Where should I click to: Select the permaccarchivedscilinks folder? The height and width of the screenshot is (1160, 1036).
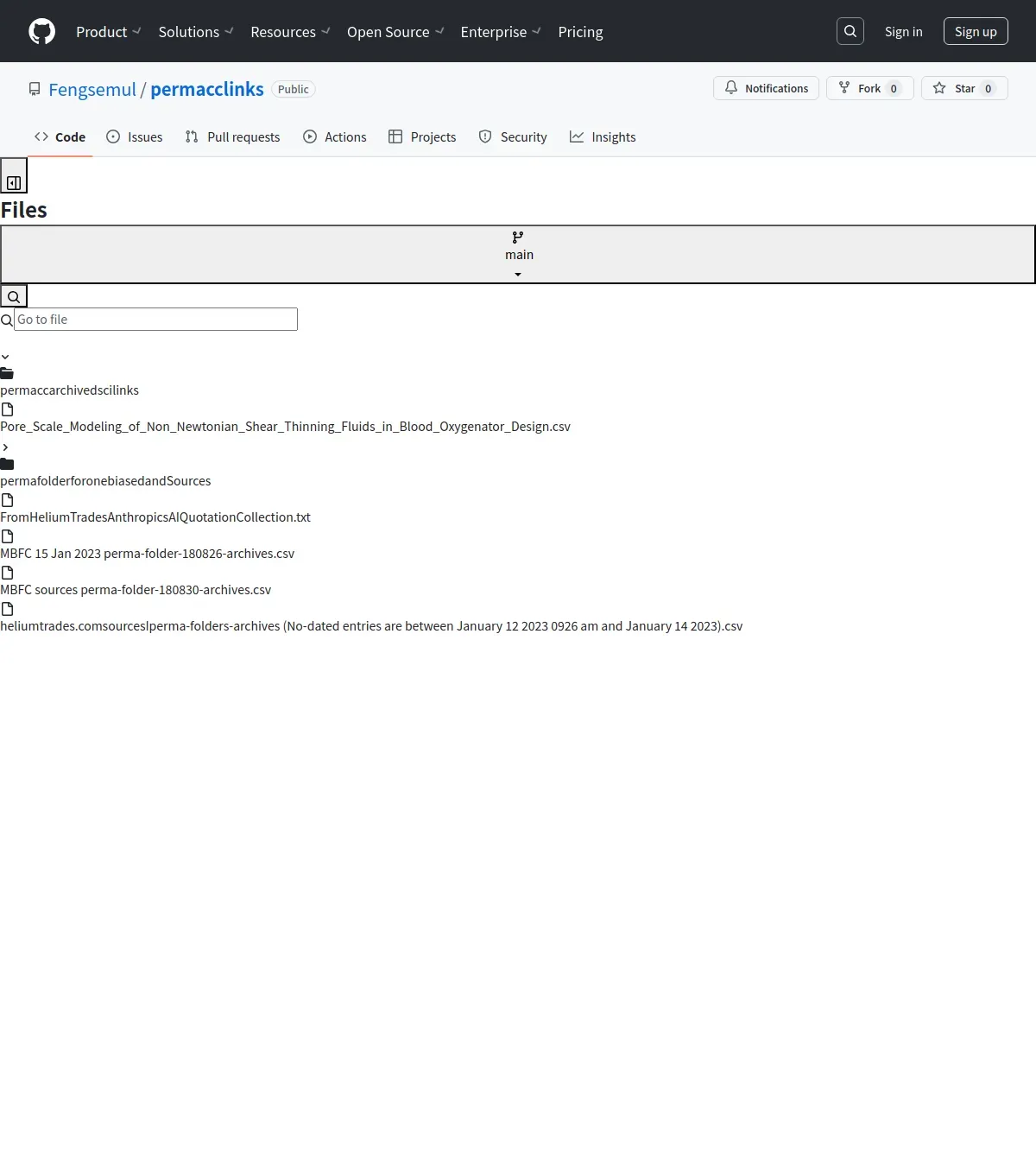pyautogui.click(x=70, y=390)
